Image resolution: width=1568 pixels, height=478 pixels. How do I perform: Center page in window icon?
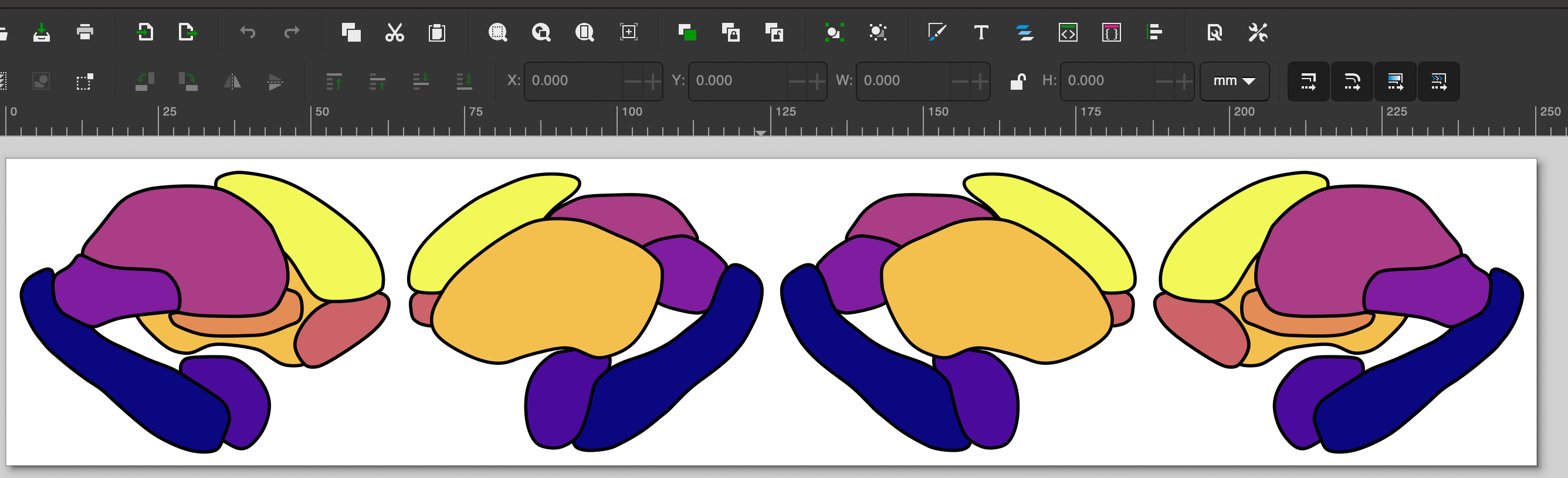(x=629, y=32)
